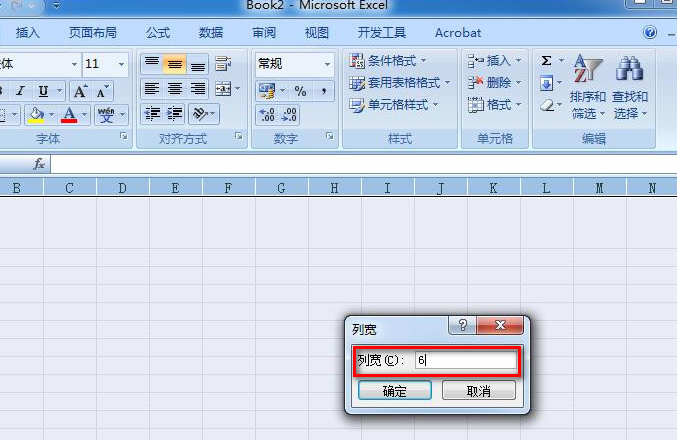Decrease the cell indent
Screen dimensions: 677x440
[152, 114]
